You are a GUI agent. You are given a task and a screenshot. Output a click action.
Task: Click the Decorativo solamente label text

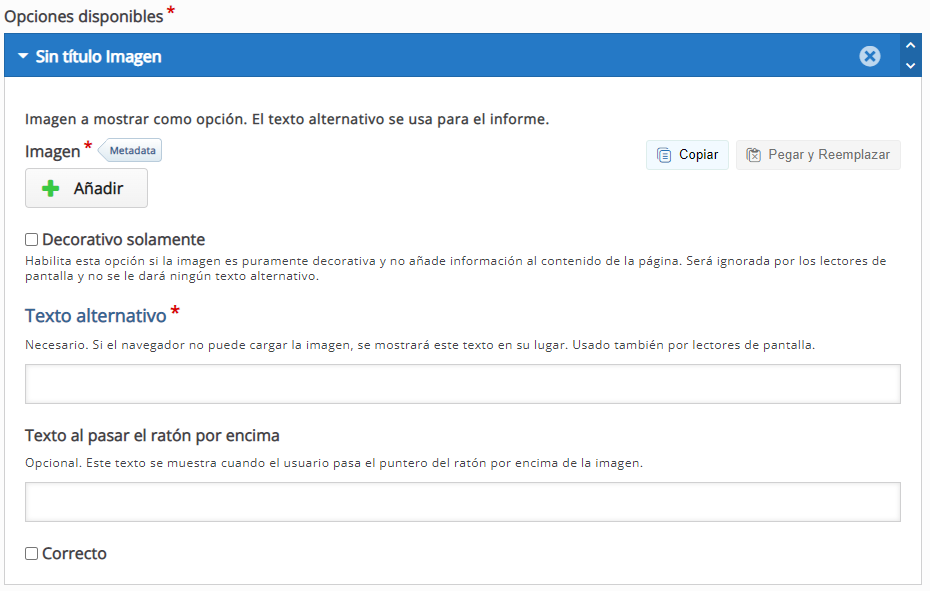tap(123, 240)
